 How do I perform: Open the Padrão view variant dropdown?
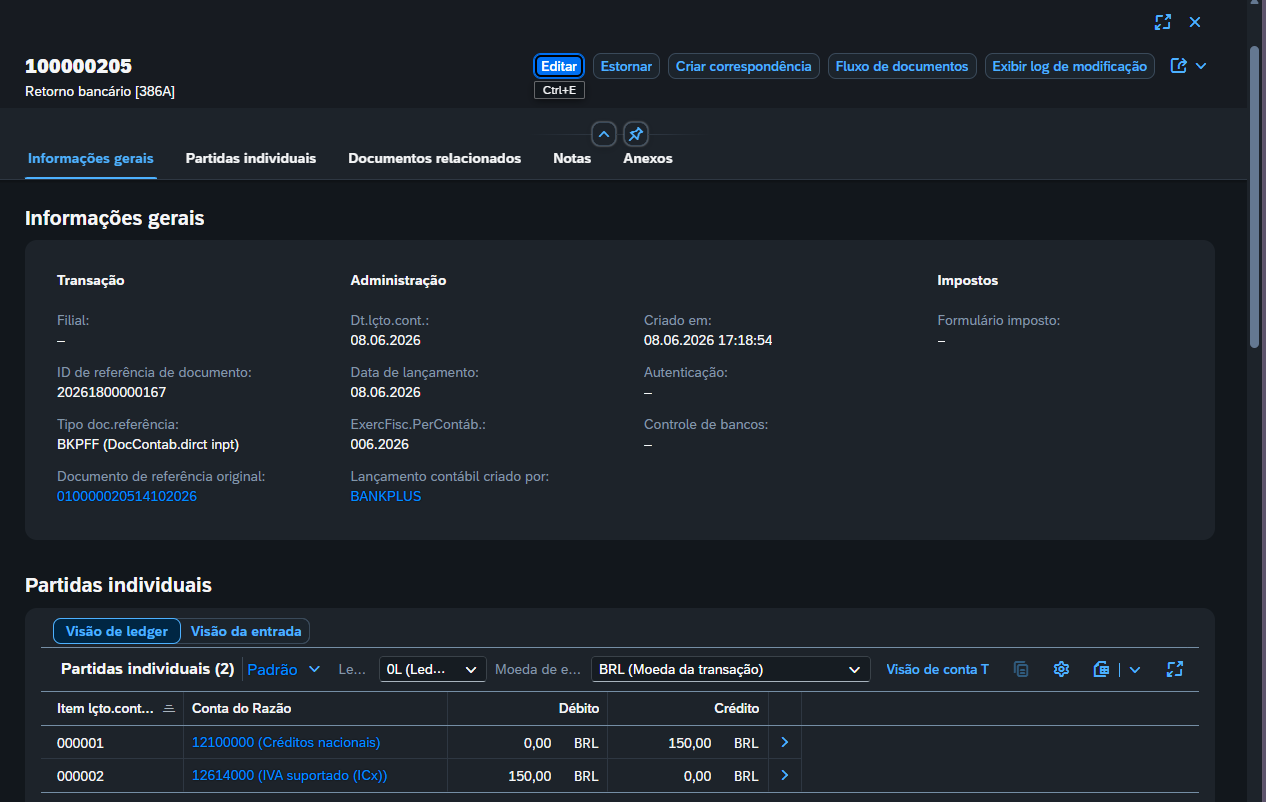point(284,669)
